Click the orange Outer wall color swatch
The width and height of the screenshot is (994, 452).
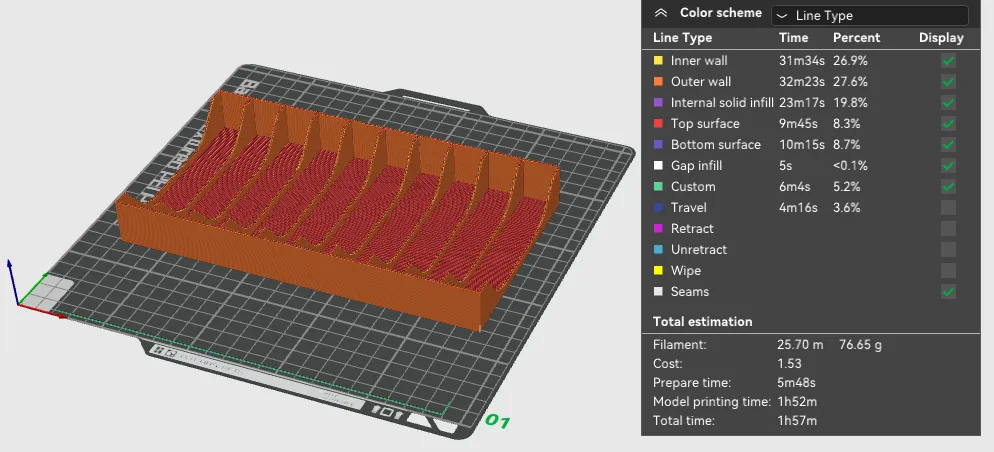(x=658, y=82)
